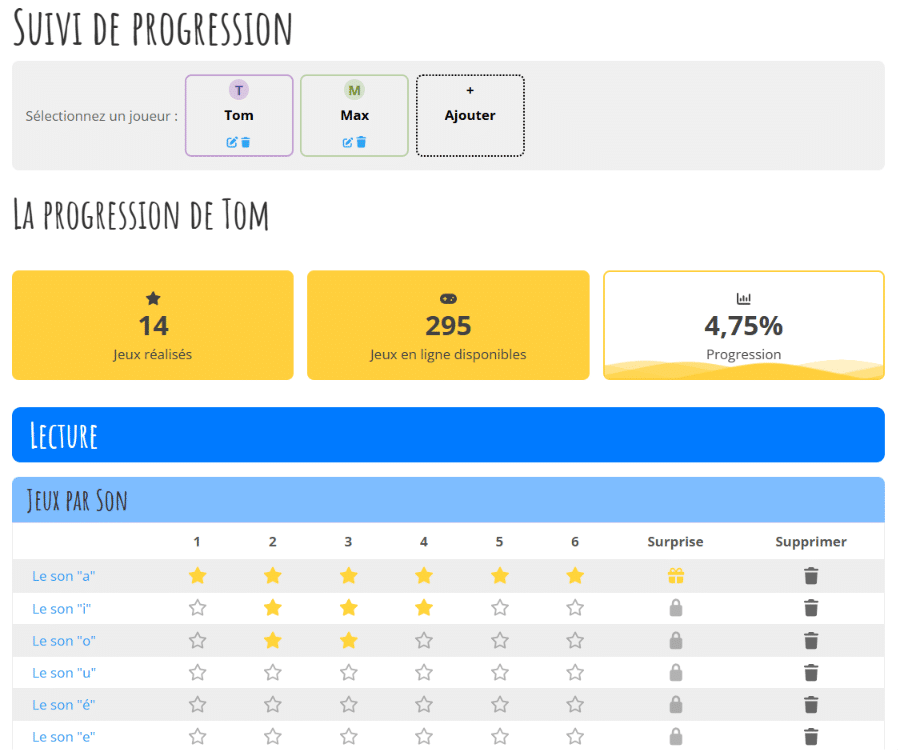Click the edit icon under Max
Image resolution: width=899 pixels, height=750 pixels.
tap(347, 142)
